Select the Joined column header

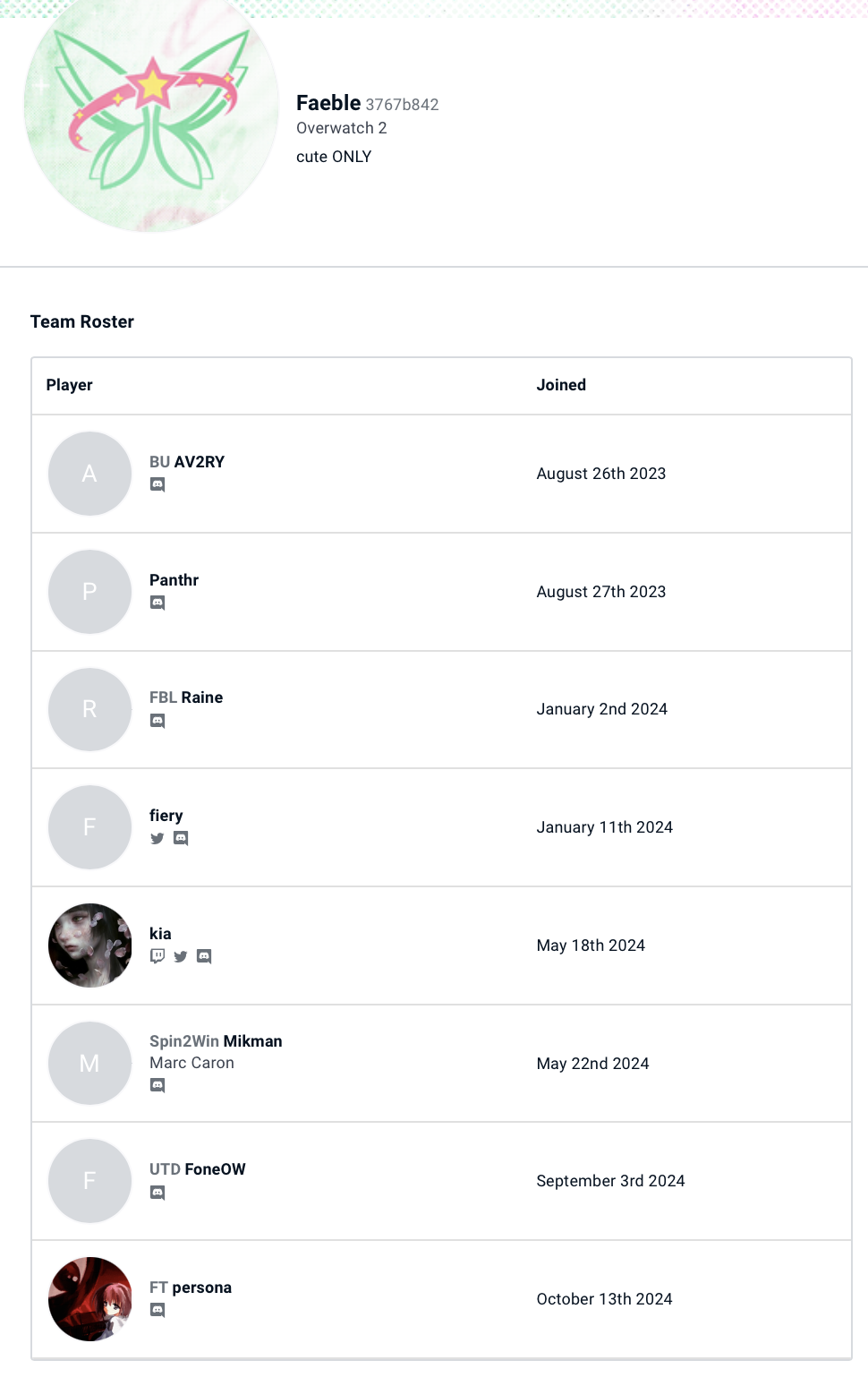pos(561,385)
